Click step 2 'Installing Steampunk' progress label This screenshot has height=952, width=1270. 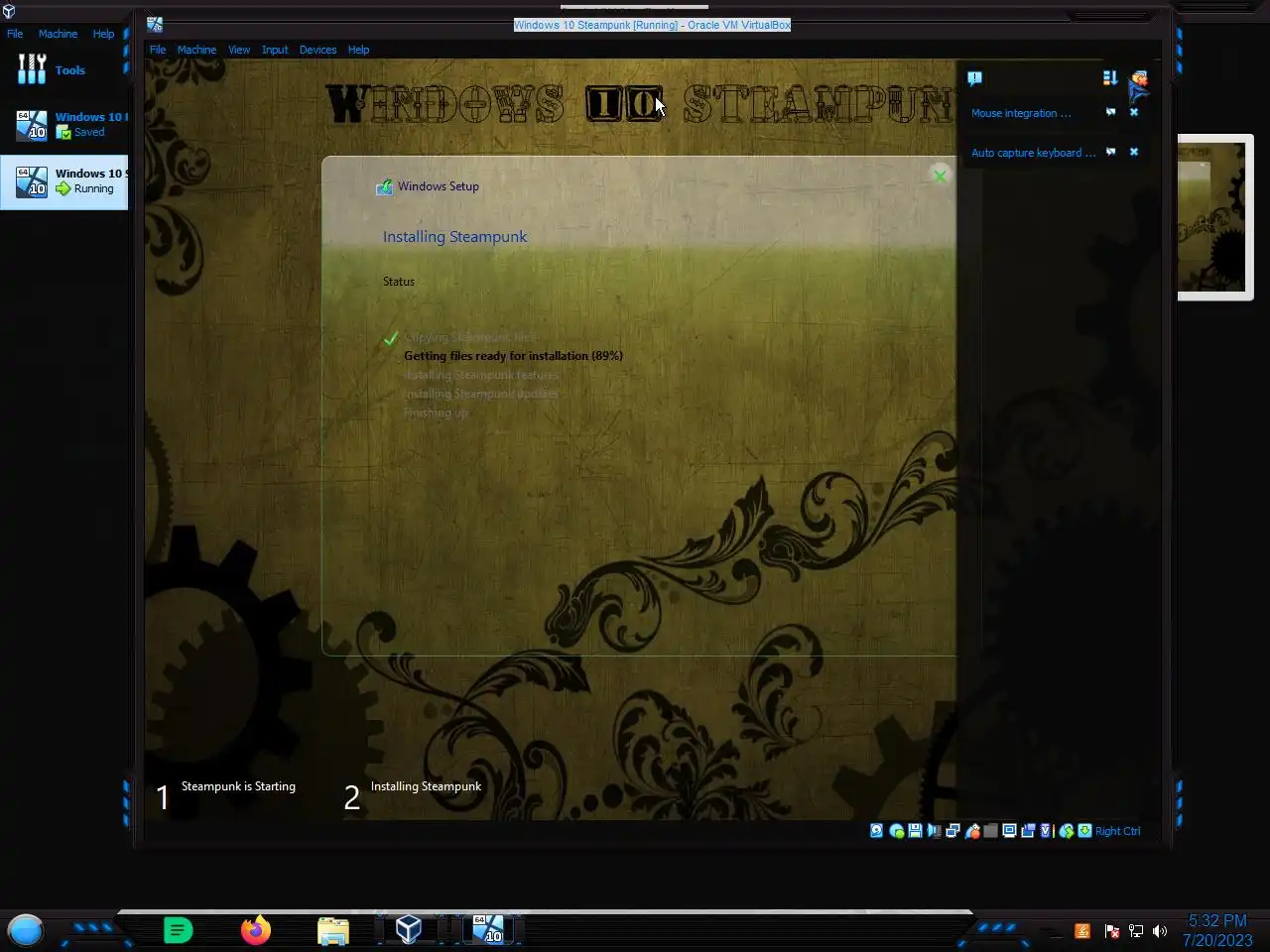(426, 786)
